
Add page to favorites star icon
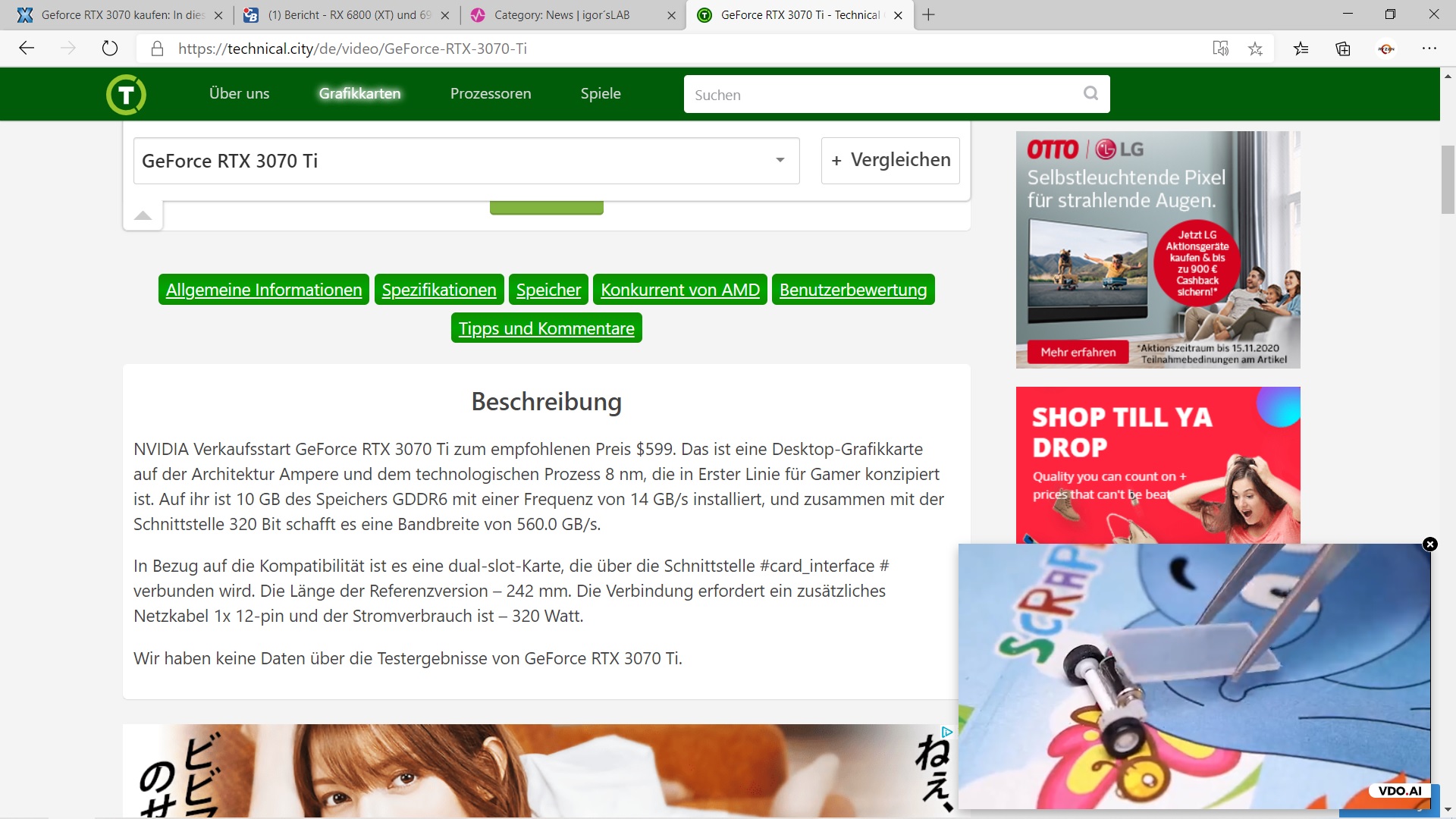point(1255,49)
